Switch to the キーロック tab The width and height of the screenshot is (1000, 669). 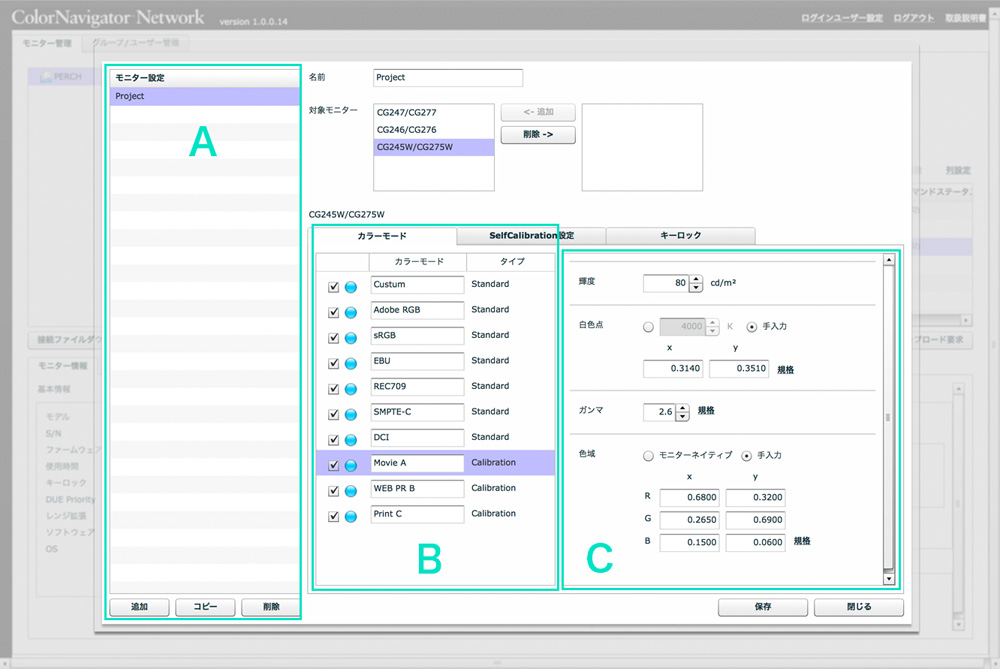680,236
